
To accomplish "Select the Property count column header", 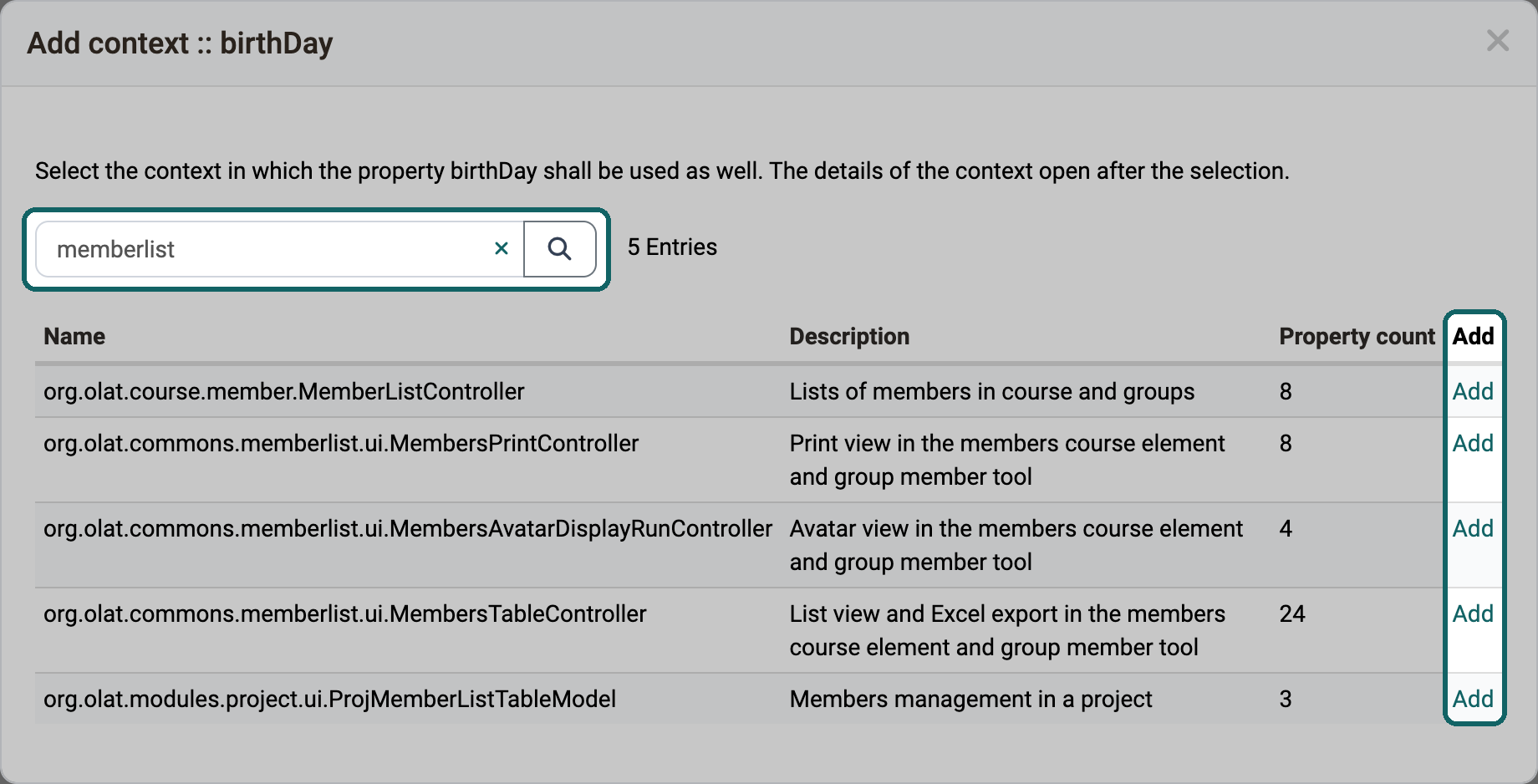I will 1357,336.
